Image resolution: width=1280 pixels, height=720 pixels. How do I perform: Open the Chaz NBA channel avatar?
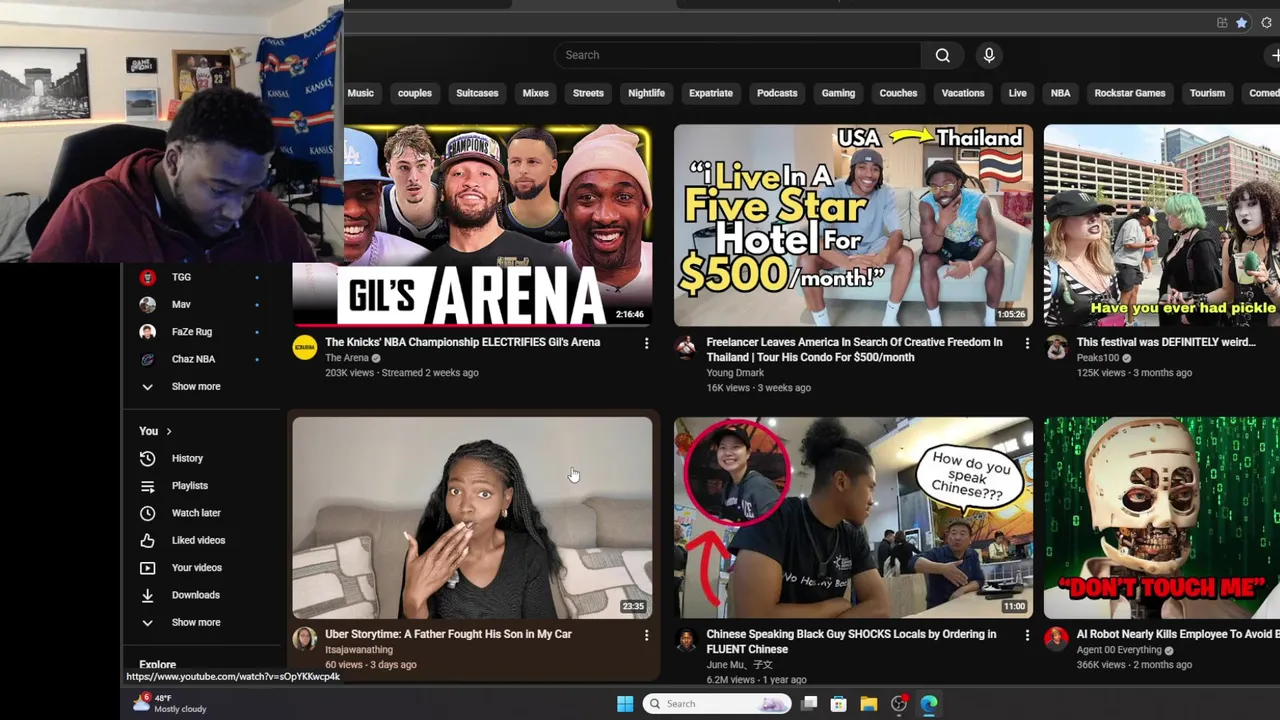pyautogui.click(x=148, y=359)
